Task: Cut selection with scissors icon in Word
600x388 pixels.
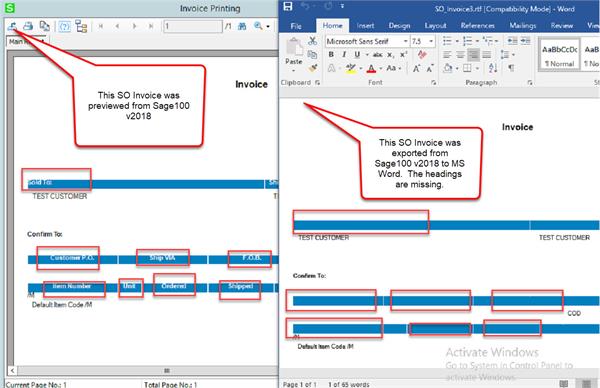Action: (x=312, y=41)
